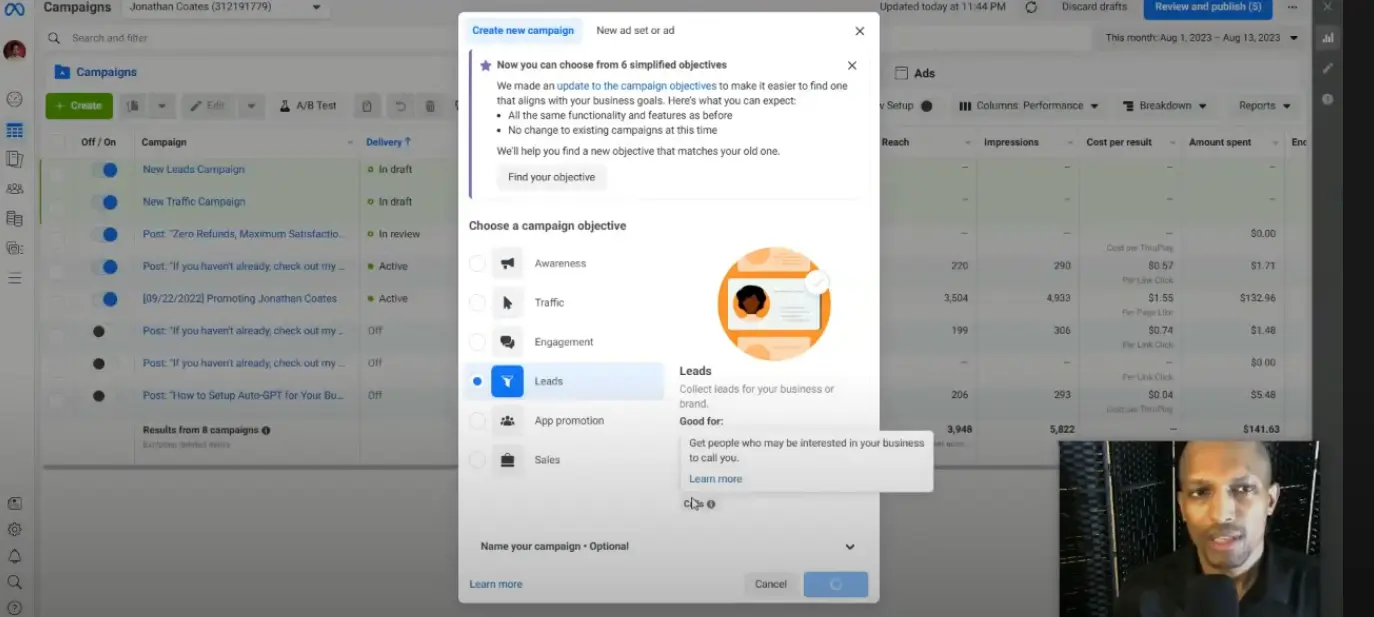
Task: Open the notifications bell in the left sidebar
Action: pos(15,553)
